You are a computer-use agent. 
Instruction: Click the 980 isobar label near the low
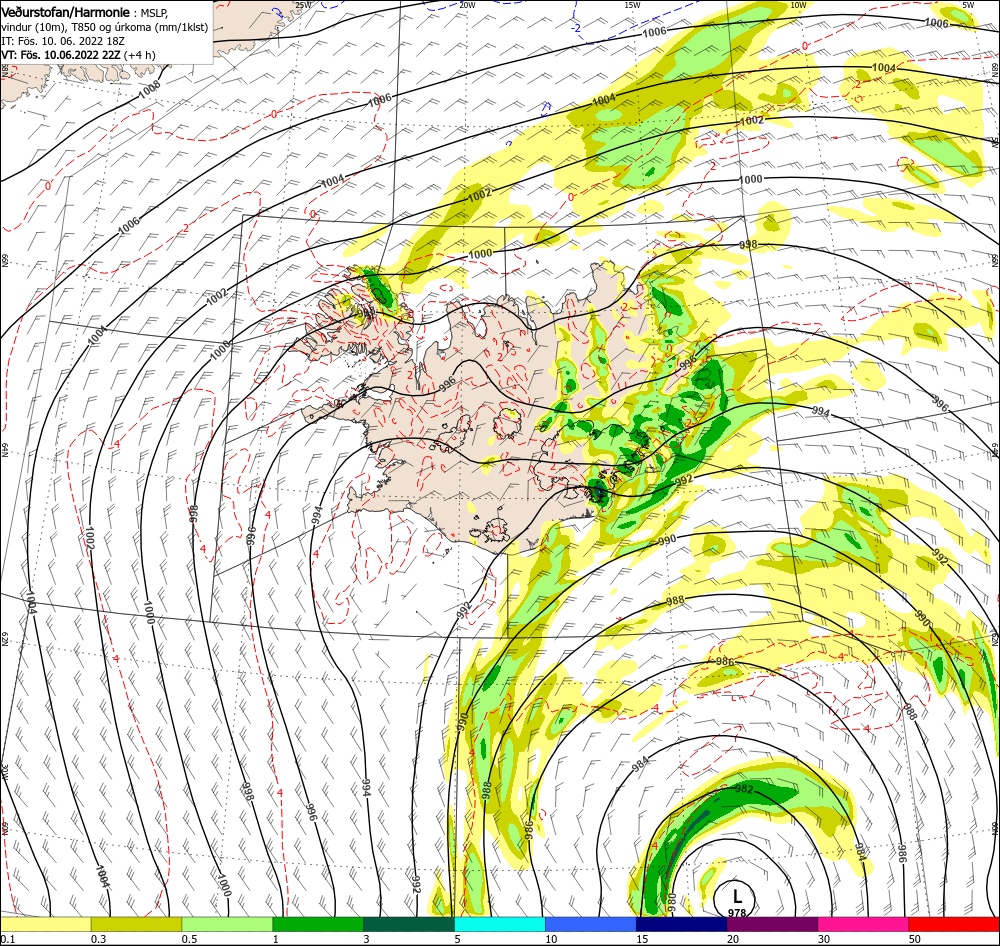point(671,902)
